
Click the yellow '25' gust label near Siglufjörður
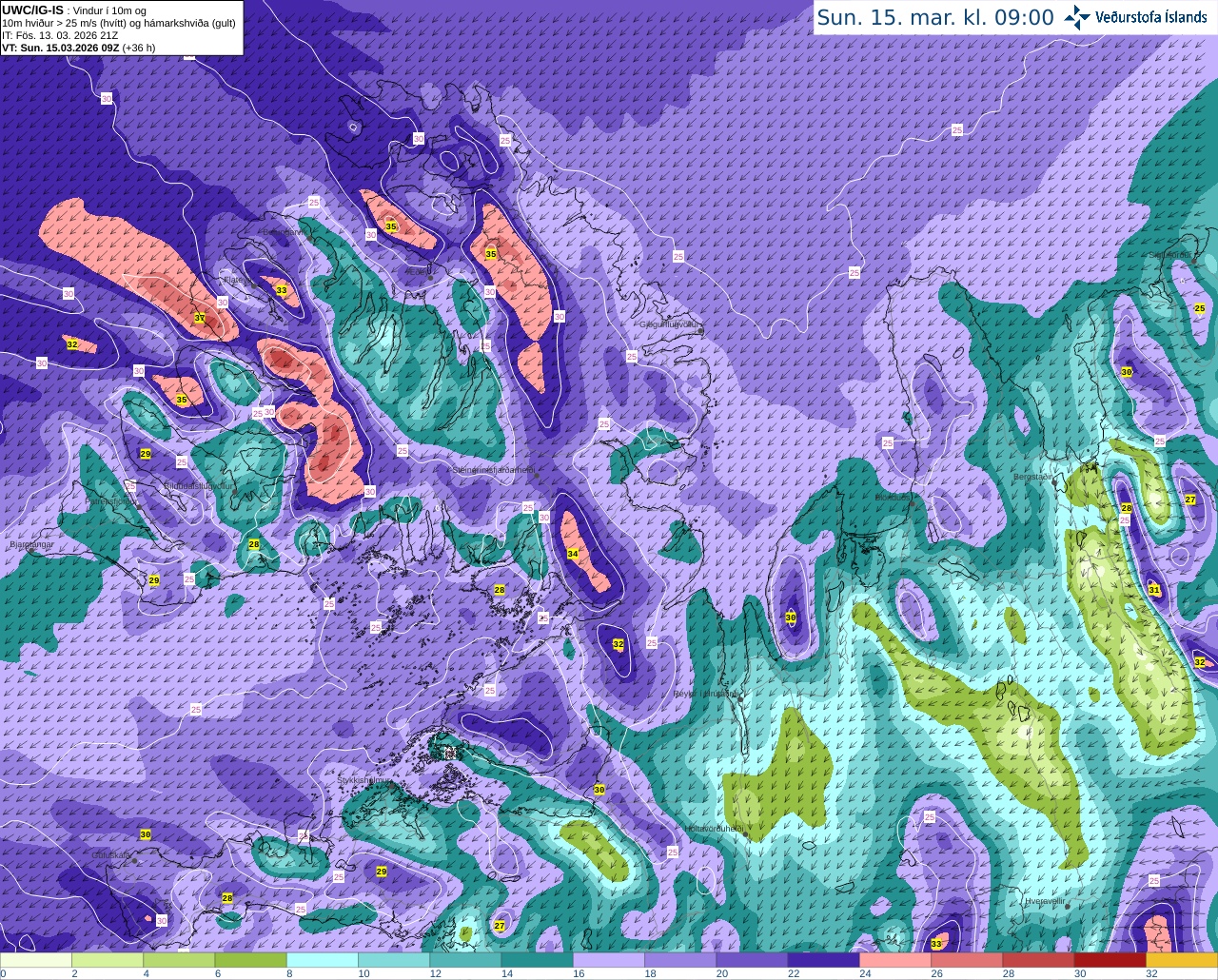(x=1199, y=308)
